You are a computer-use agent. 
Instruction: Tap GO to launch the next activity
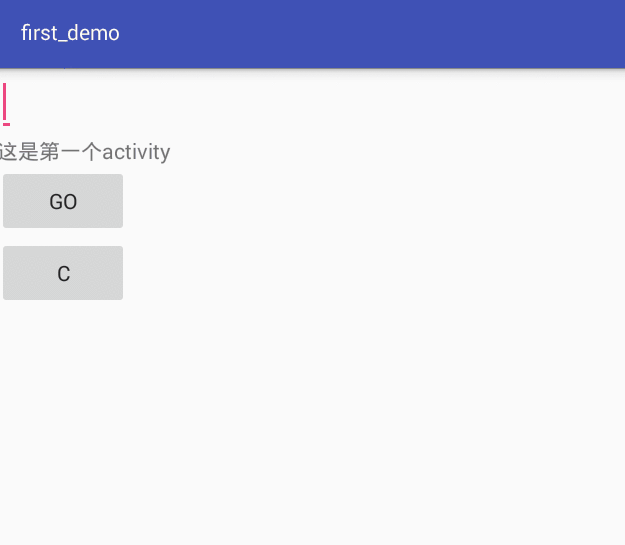point(63,201)
